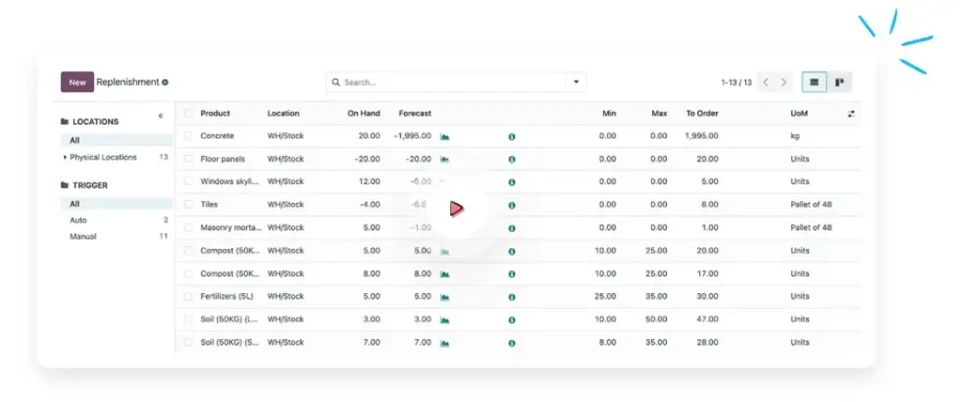Go to next page of records
Screen dimensions: 962x402
(x=784, y=82)
